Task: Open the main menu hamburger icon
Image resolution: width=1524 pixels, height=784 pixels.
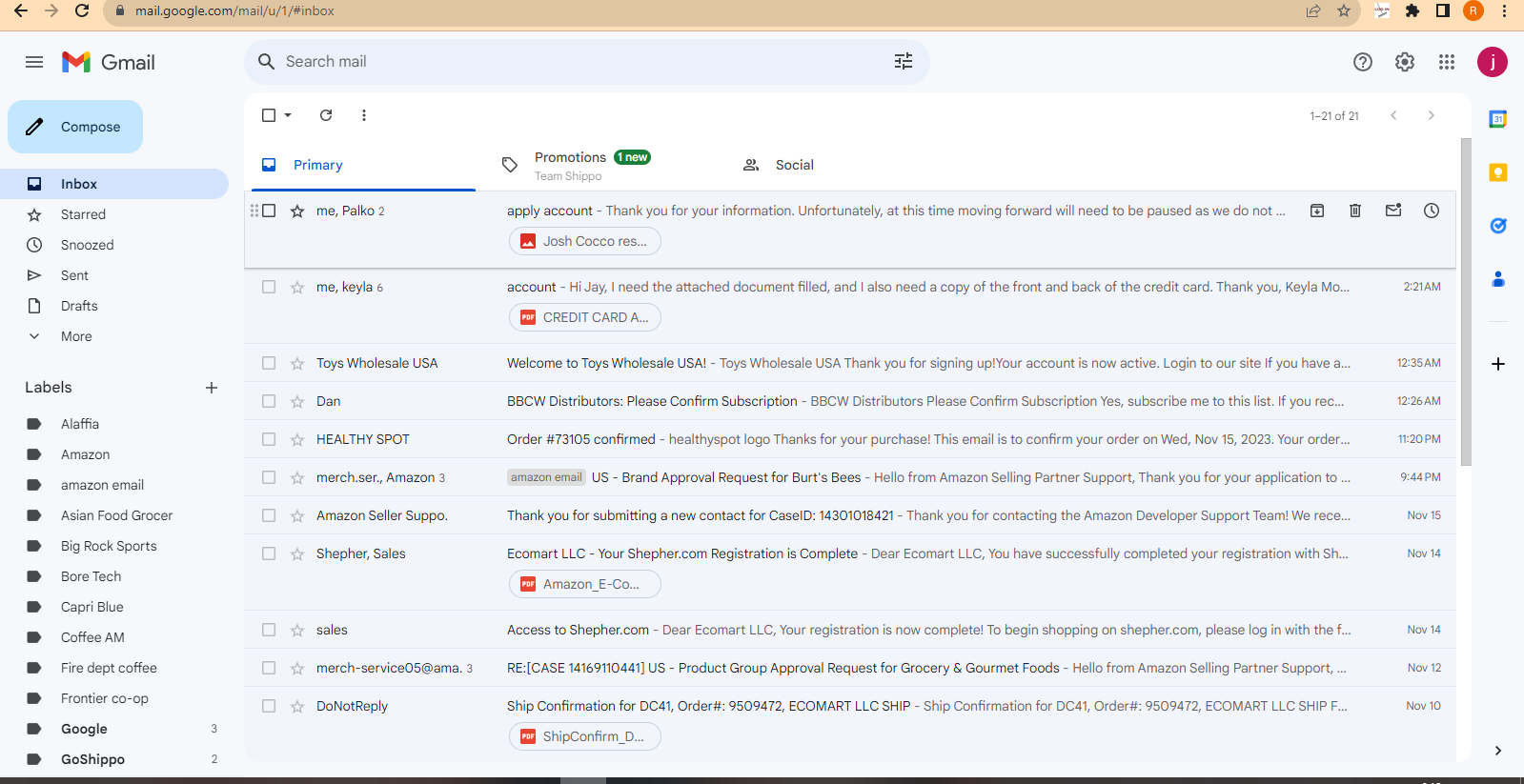Action: 34,62
